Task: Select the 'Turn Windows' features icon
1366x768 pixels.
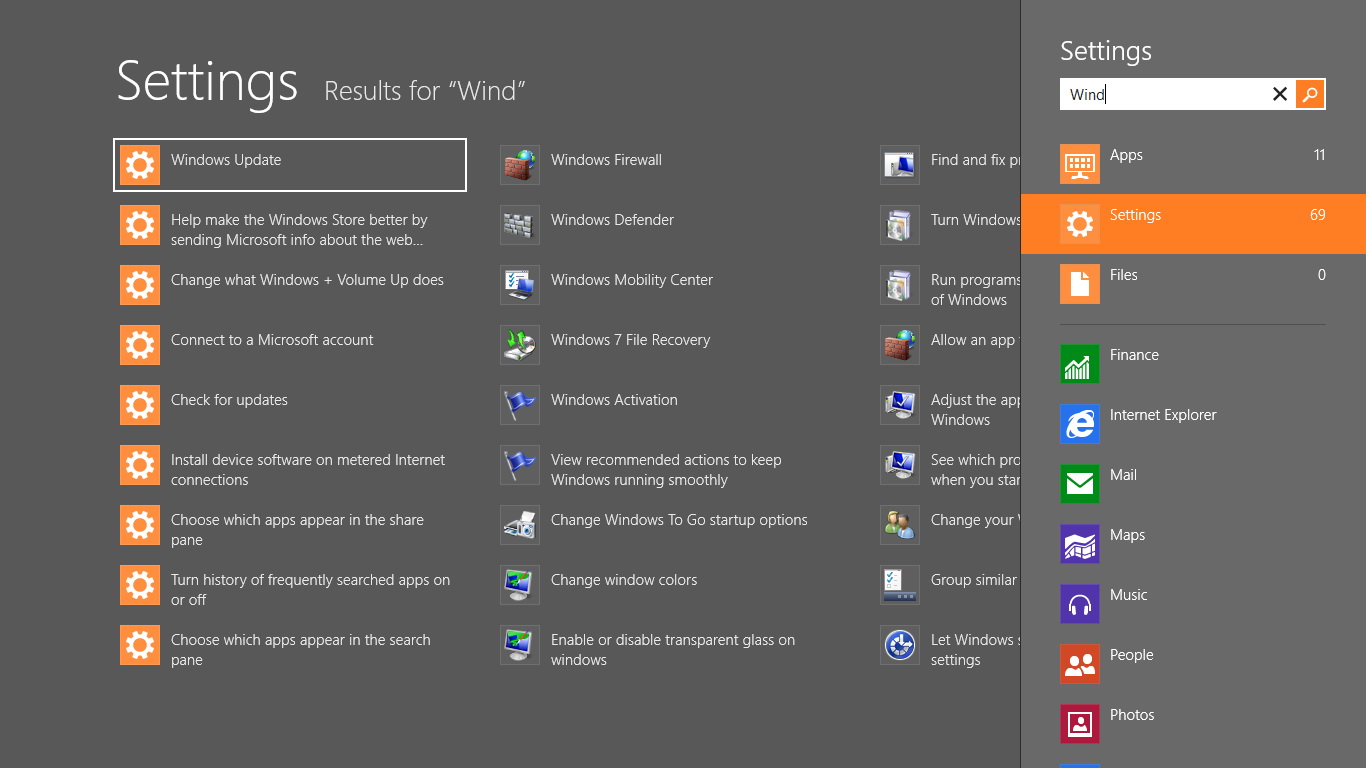Action: coord(900,225)
